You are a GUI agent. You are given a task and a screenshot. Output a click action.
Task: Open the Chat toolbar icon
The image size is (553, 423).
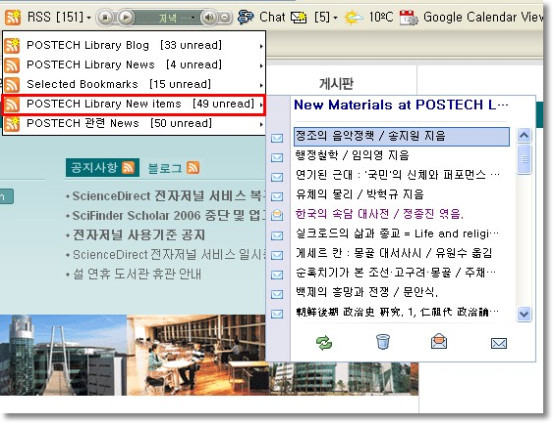245,17
